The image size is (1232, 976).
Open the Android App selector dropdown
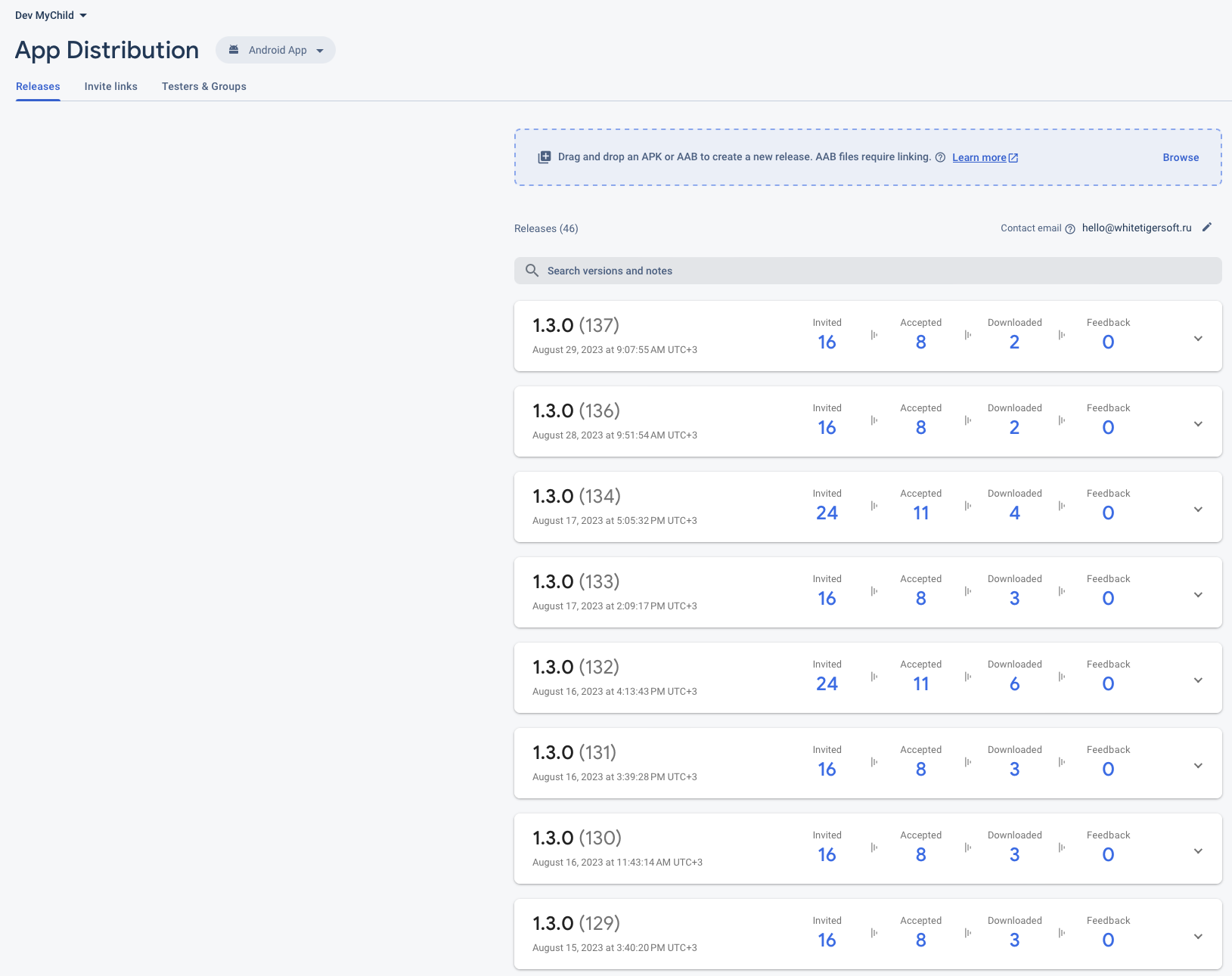(275, 50)
